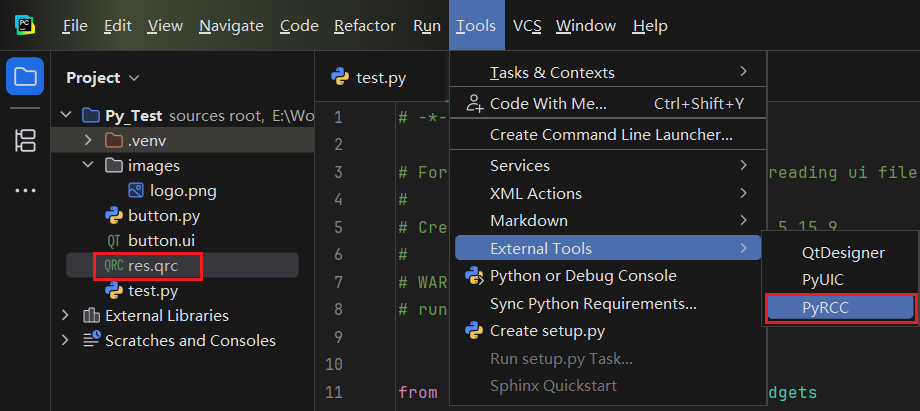Click the PyCharm logo icon
The width and height of the screenshot is (920, 411).
coord(25,25)
